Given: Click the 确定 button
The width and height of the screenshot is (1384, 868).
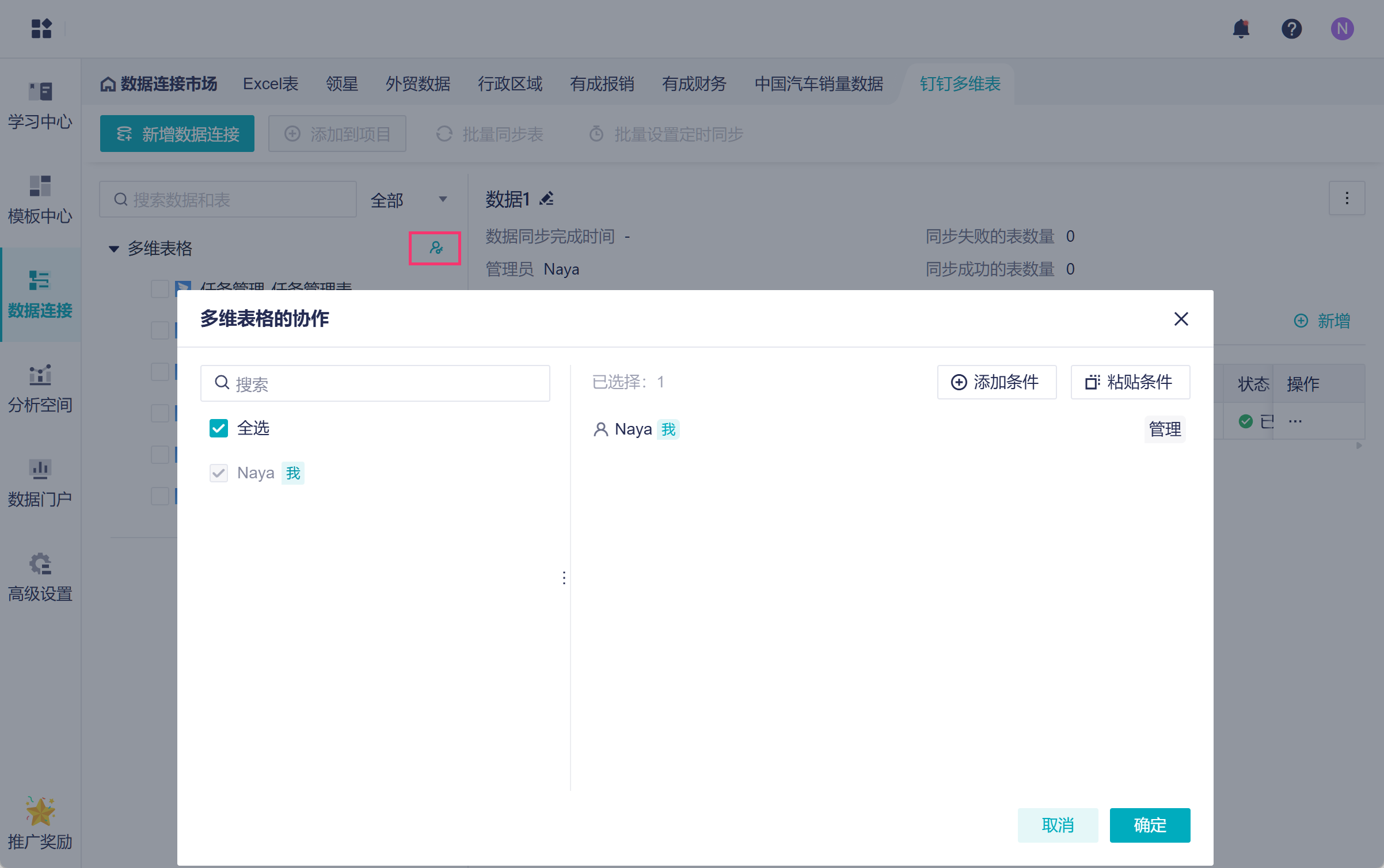Looking at the screenshot, I should point(1149,825).
